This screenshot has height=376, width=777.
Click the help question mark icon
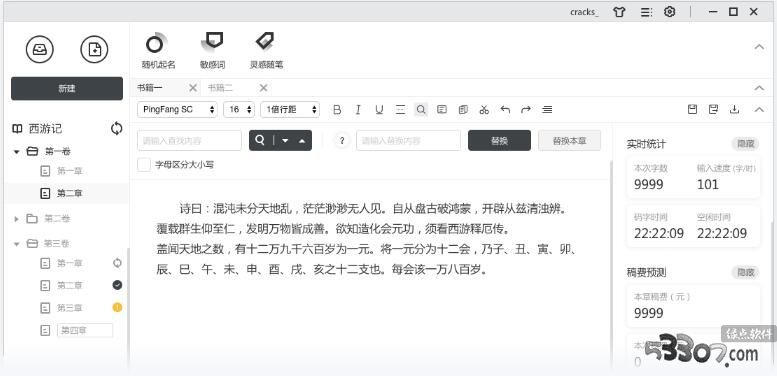tap(341, 141)
